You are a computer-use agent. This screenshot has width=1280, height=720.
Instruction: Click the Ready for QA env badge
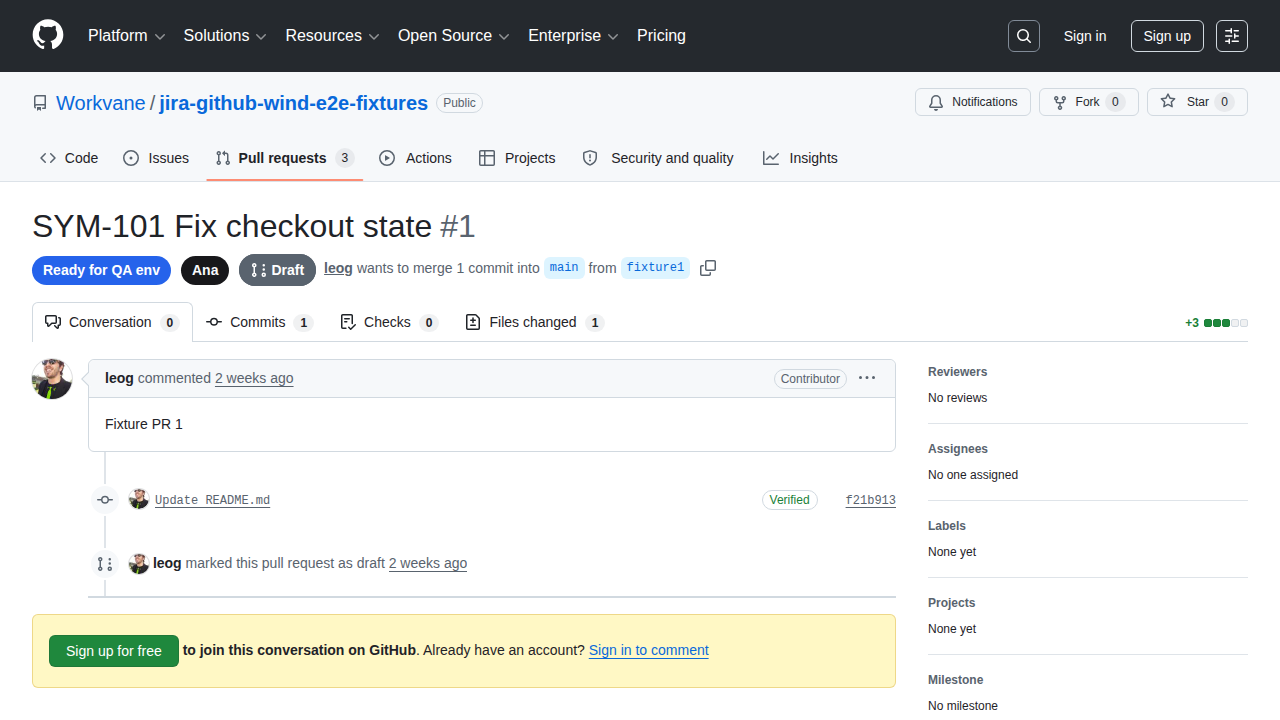pyautogui.click(x=101, y=270)
